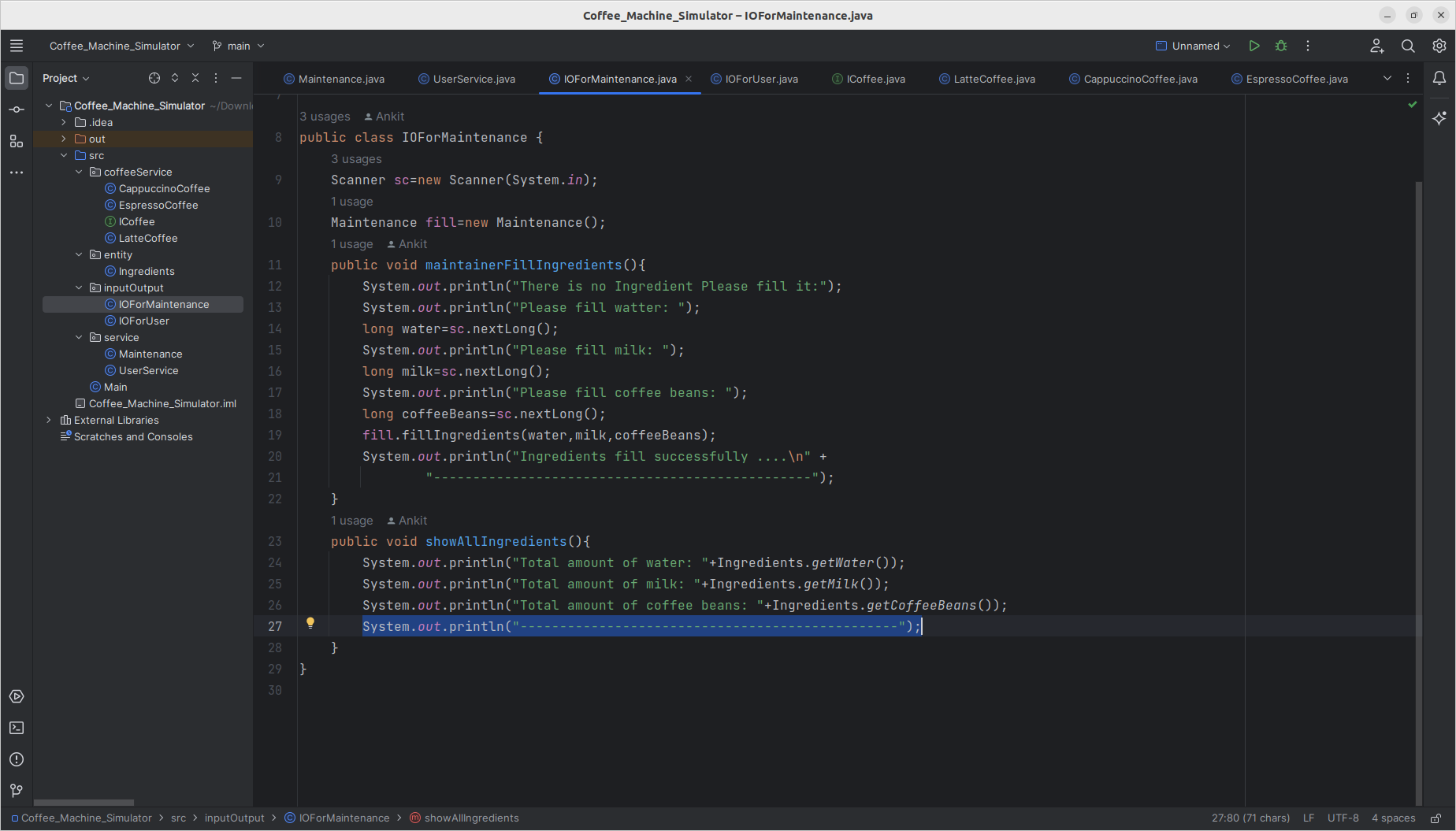
Task: Toggle the Project tool window
Action: tap(17, 78)
